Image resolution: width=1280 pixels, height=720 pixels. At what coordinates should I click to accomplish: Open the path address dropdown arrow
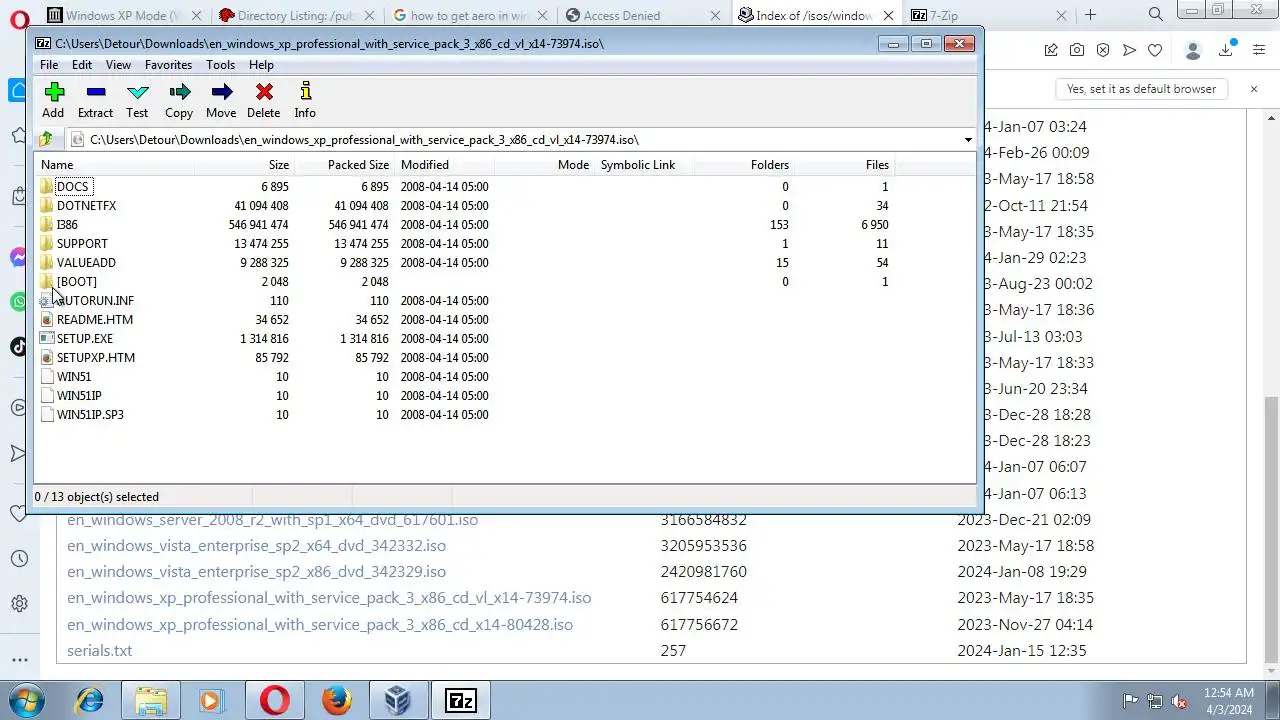pyautogui.click(x=967, y=140)
